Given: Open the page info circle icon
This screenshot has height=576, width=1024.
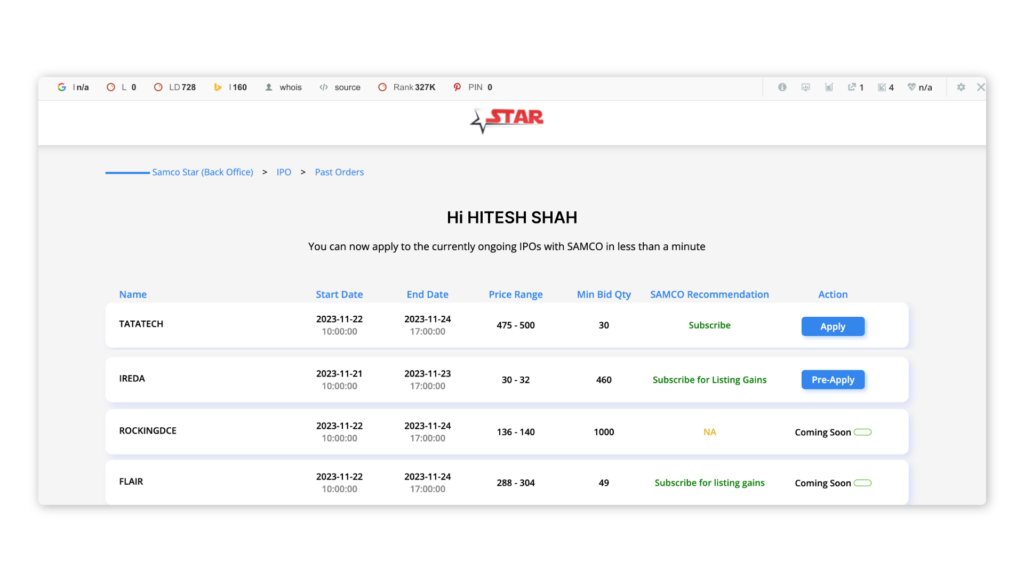Looking at the screenshot, I should pos(782,87).
